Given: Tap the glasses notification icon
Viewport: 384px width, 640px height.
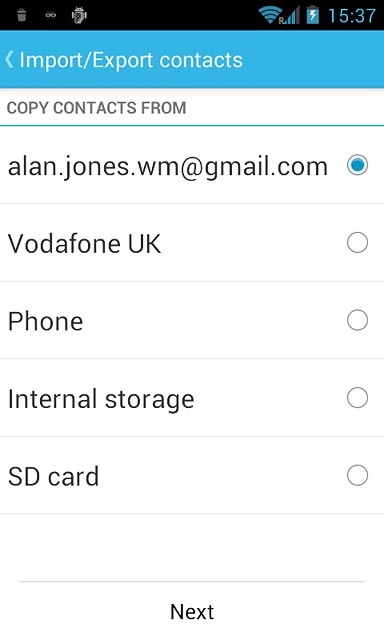Looking at the screenshot, I should (x=51, y=16).
